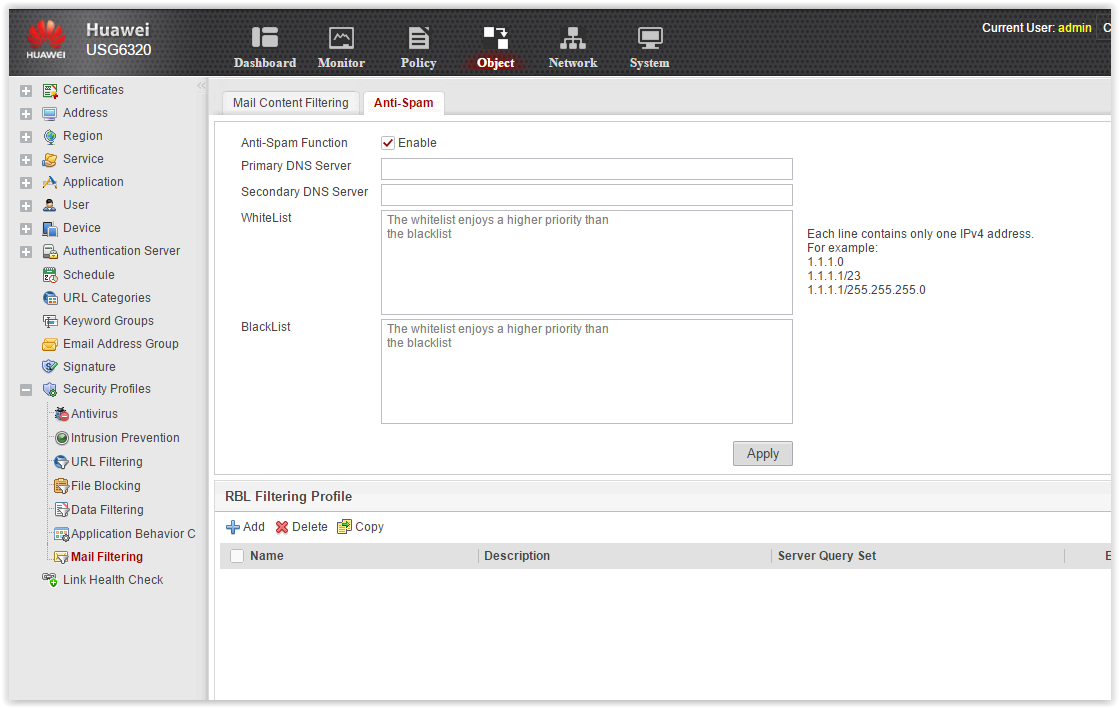Delete the selected RBL profile
This screenshot has height=708, width=1119.
coord(301,527)
